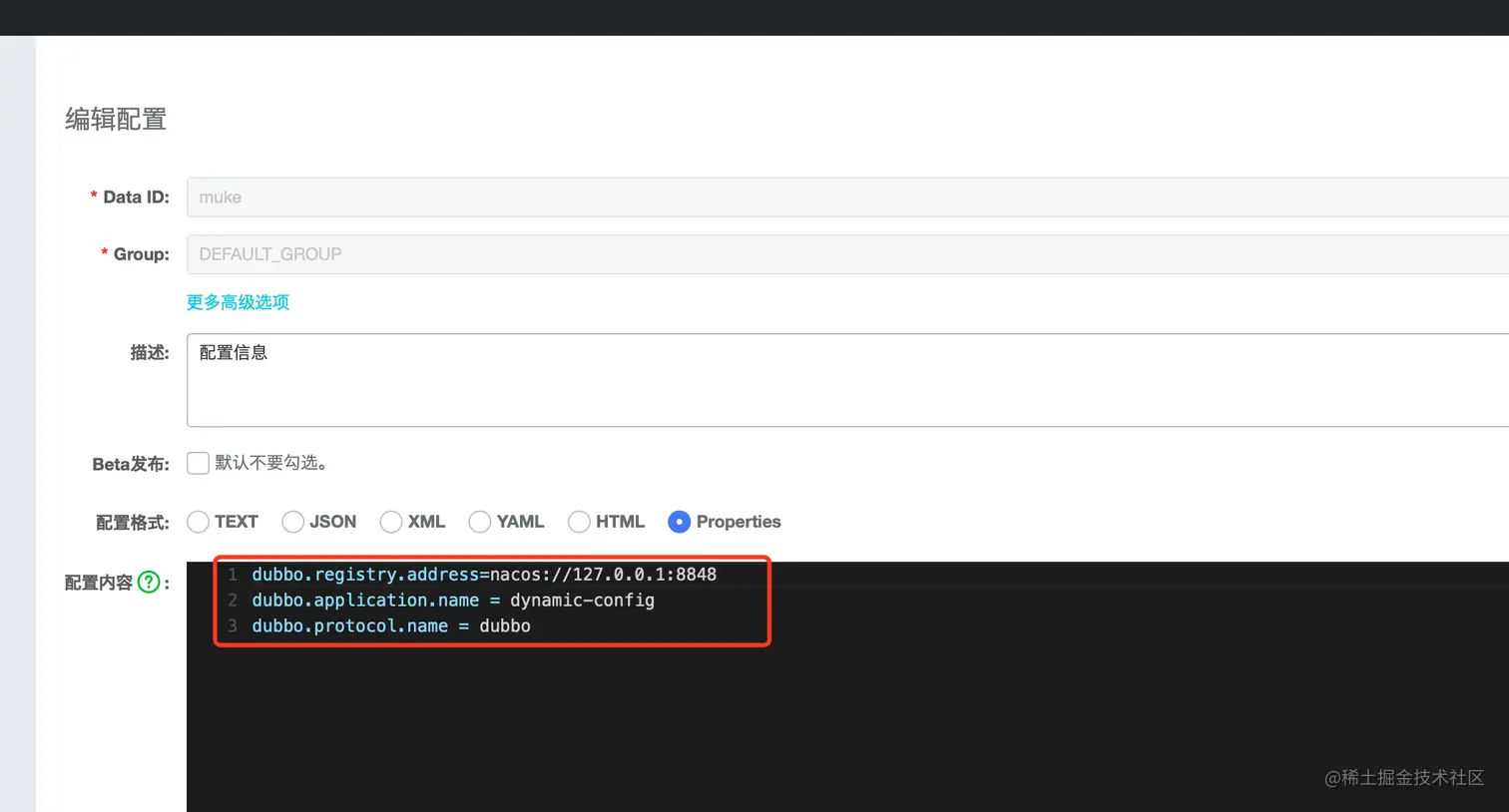Screen dimensions: 1509x812
Task: Select TEXT config format
Action: [198, 522]
